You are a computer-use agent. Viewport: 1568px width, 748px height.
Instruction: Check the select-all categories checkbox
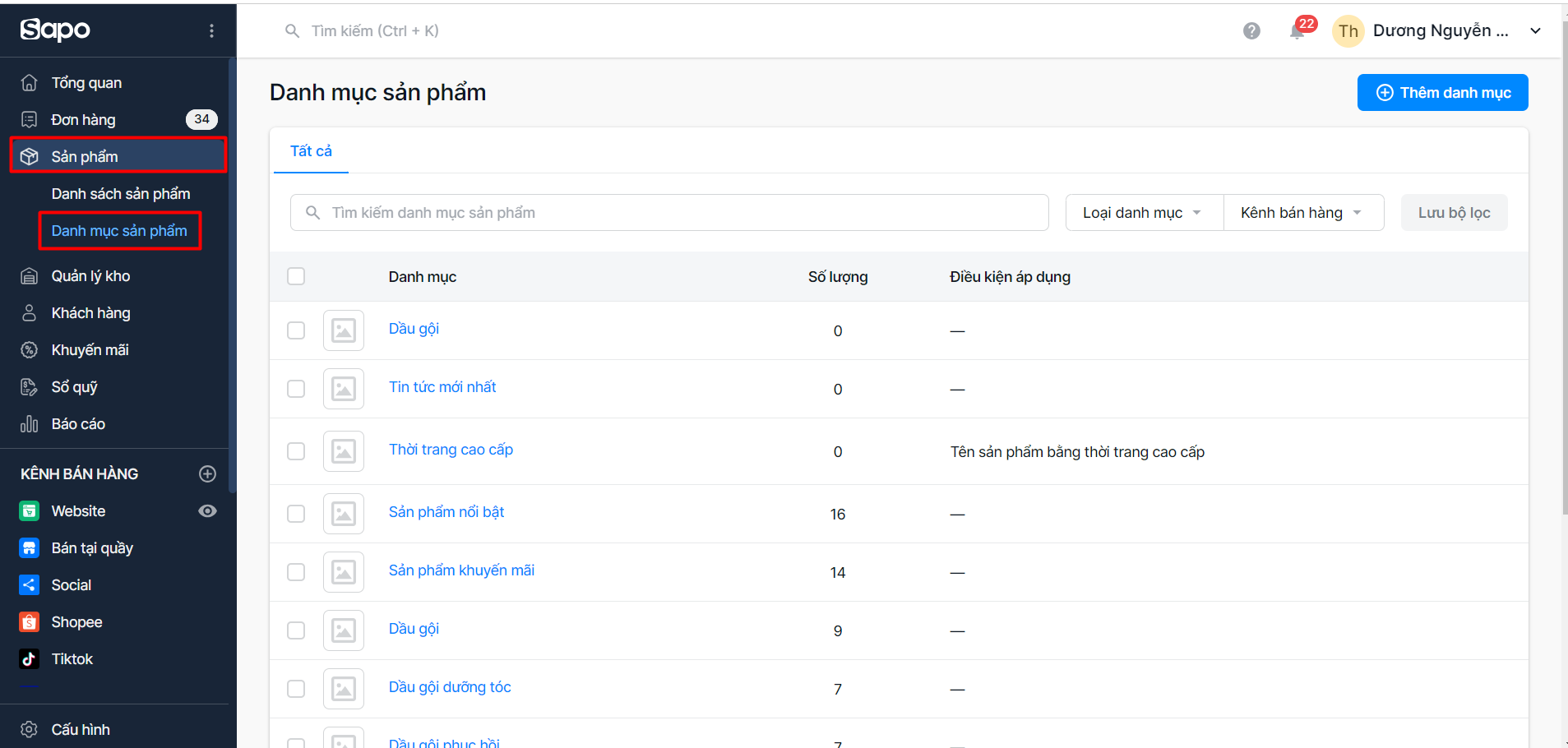coord(296,276)
